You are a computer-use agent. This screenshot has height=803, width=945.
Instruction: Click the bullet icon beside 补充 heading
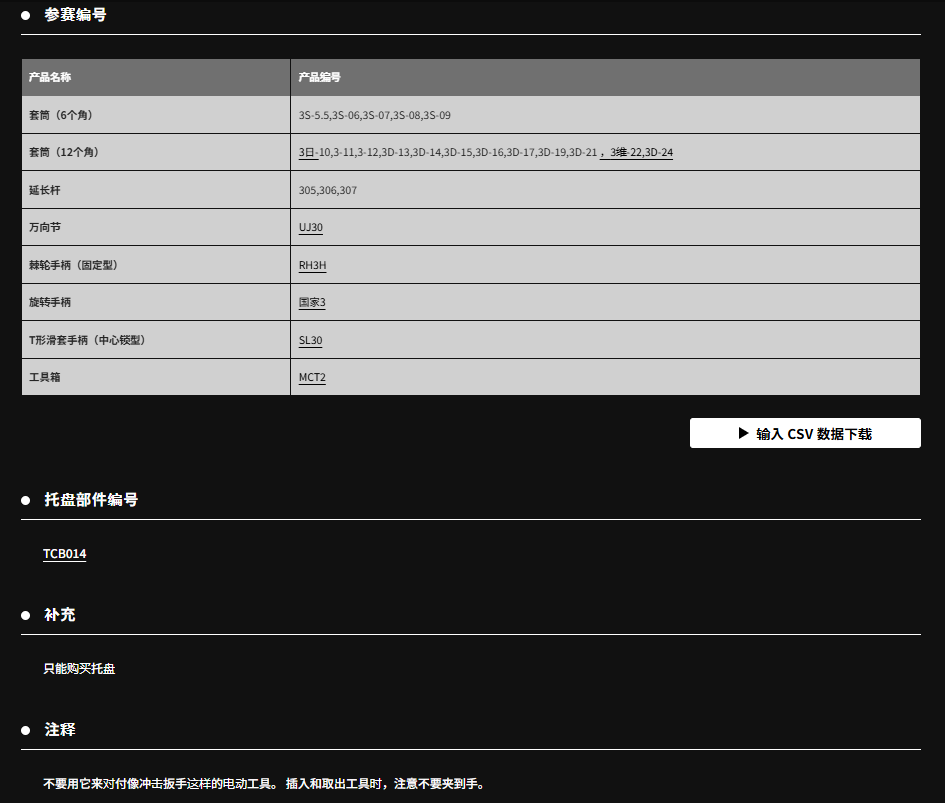point(26,615)
